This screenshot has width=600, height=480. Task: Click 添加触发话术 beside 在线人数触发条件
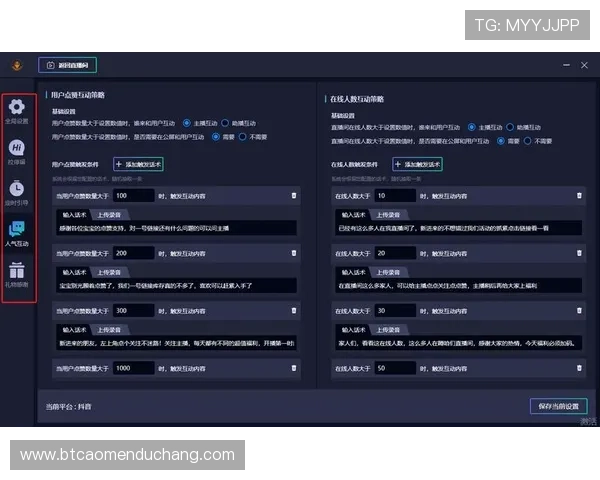coord(417,164)
